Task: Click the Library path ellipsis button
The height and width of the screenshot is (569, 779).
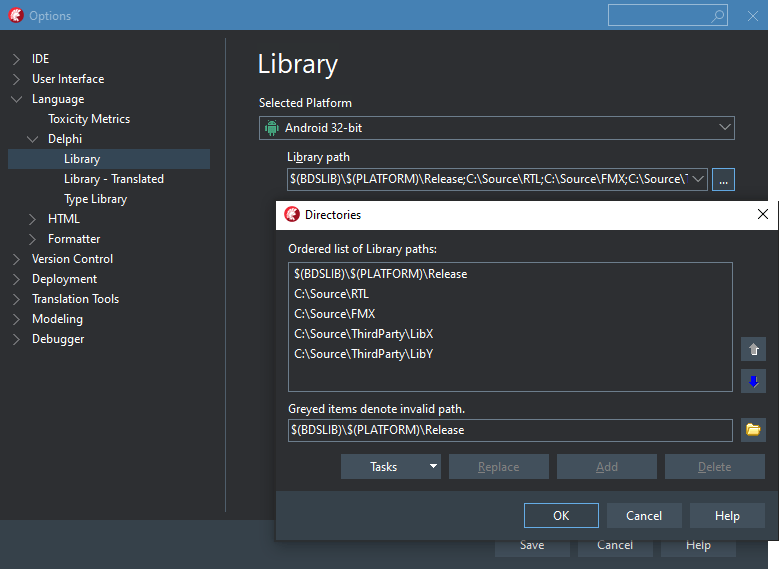Action: point(724,179)
